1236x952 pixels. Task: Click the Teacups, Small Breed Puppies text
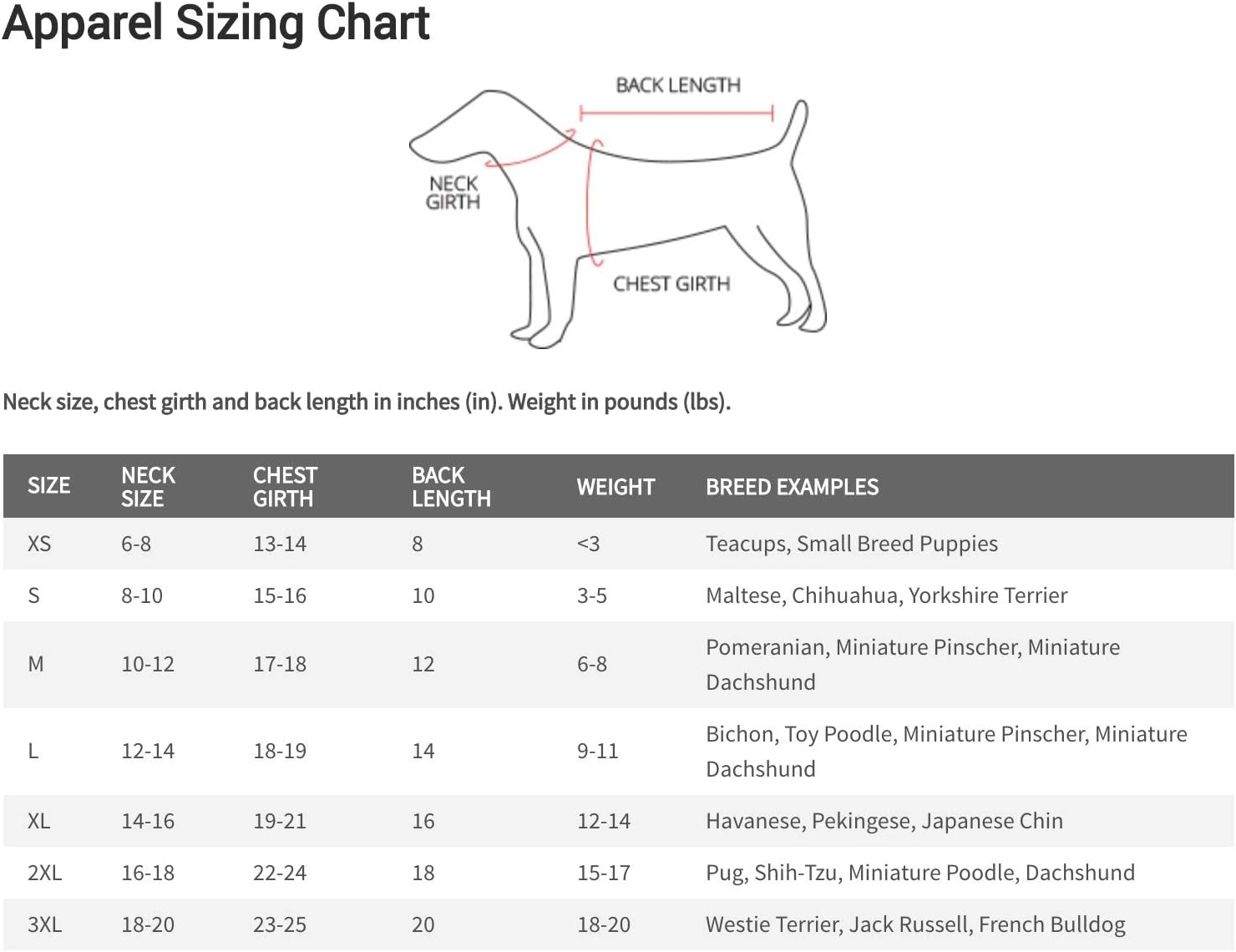pos(851,544)
